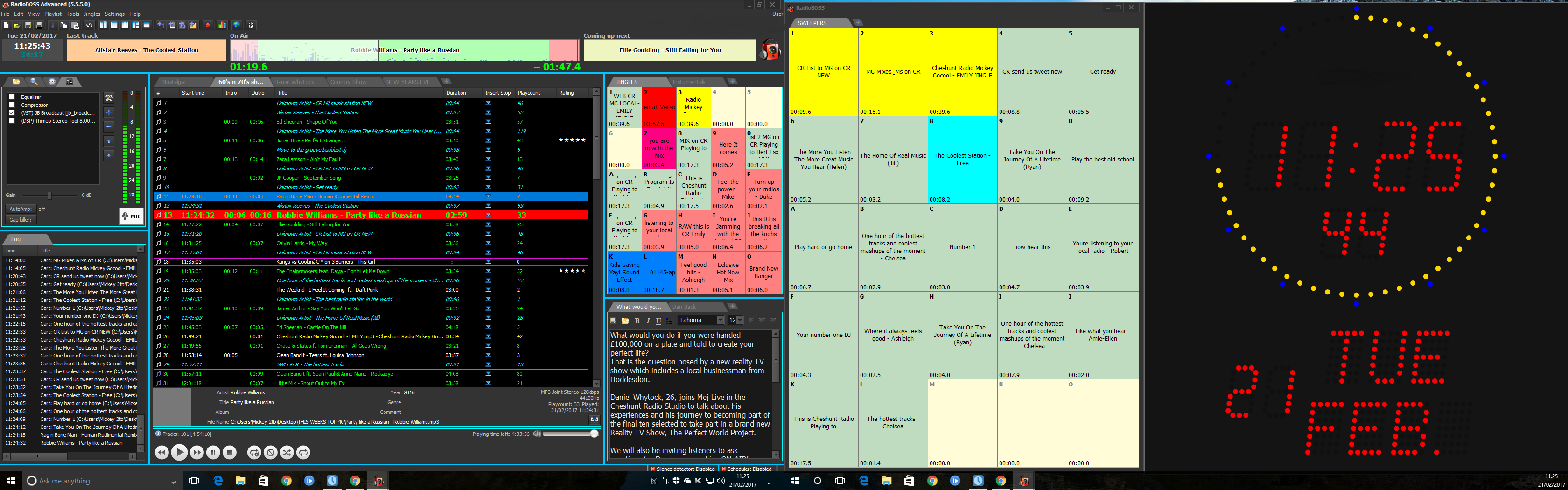The height and width of the screenshot is (490, 1568).
Task: Toggle the repeat playlist icon
Action: (303, 452)
